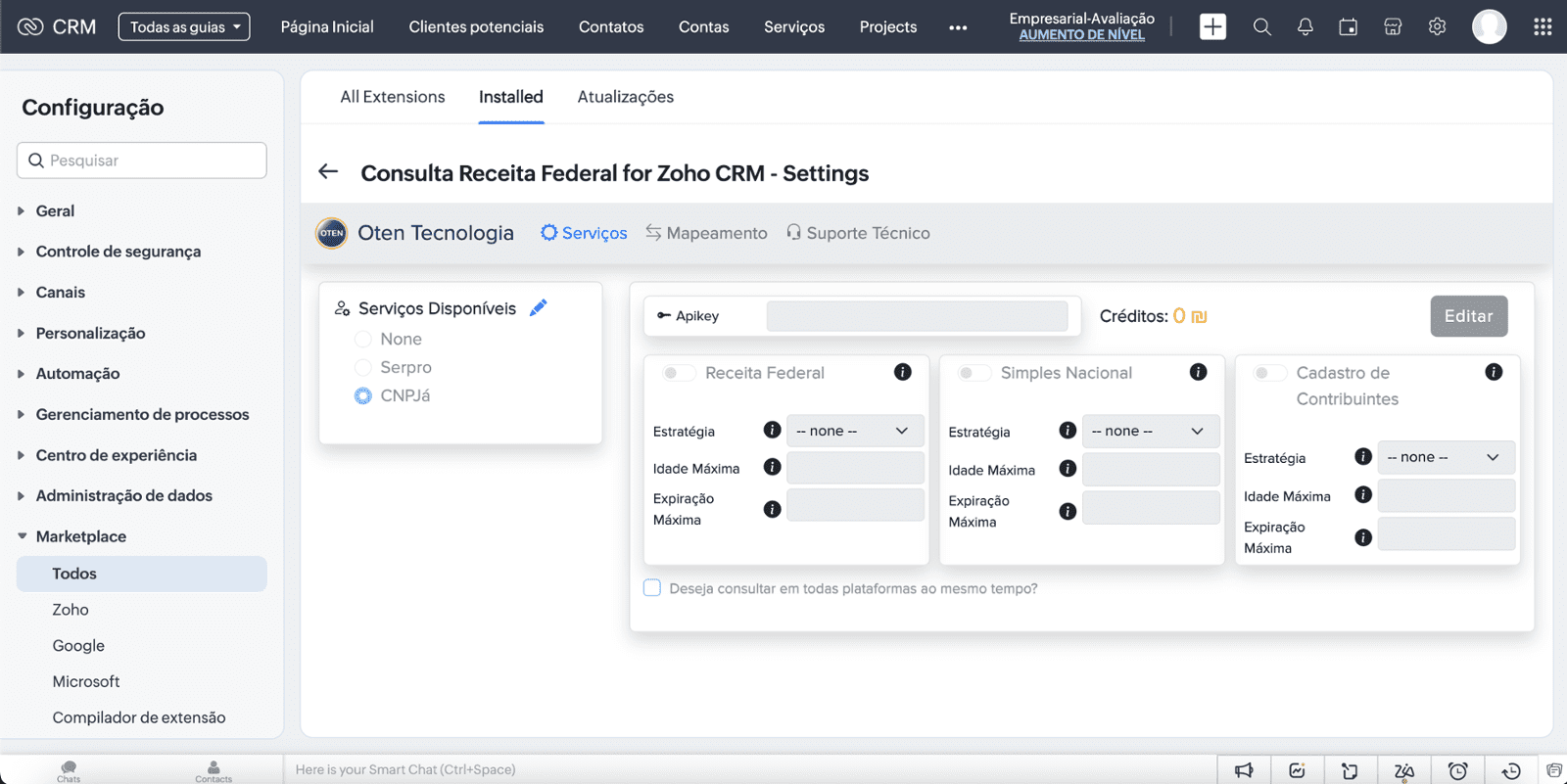Switch to the All Extensions tab
The height and width of the screenshot is (784, 1567).
tap(392, 97)
